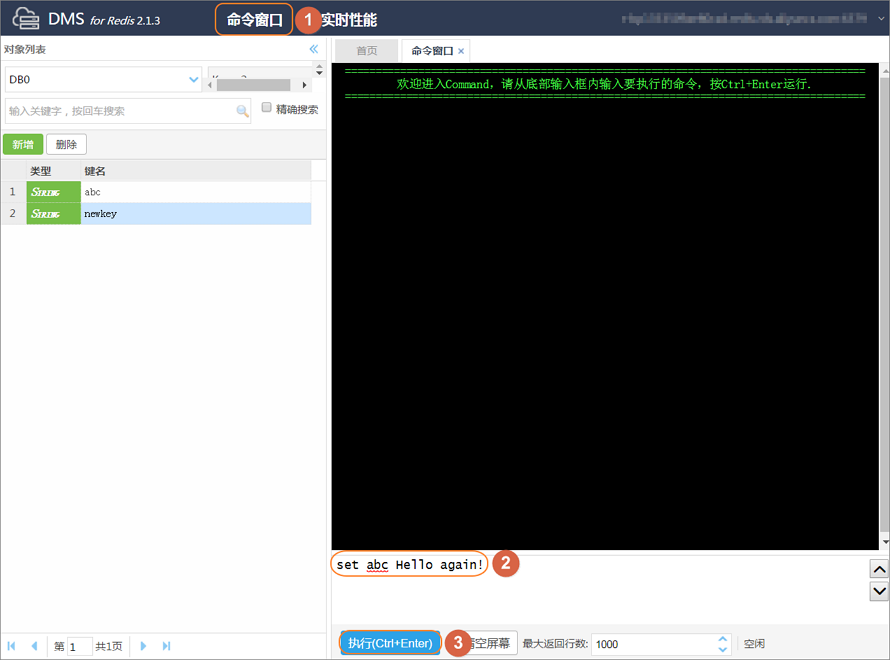Viewport: 890px width, 660px height.
Task: Click STRING type badge of abc row
Action: click(53, 192)
